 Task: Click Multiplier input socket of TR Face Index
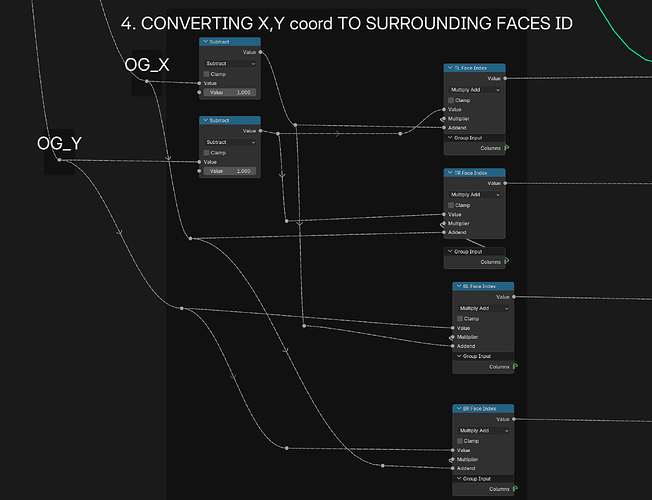click(444, 223)
